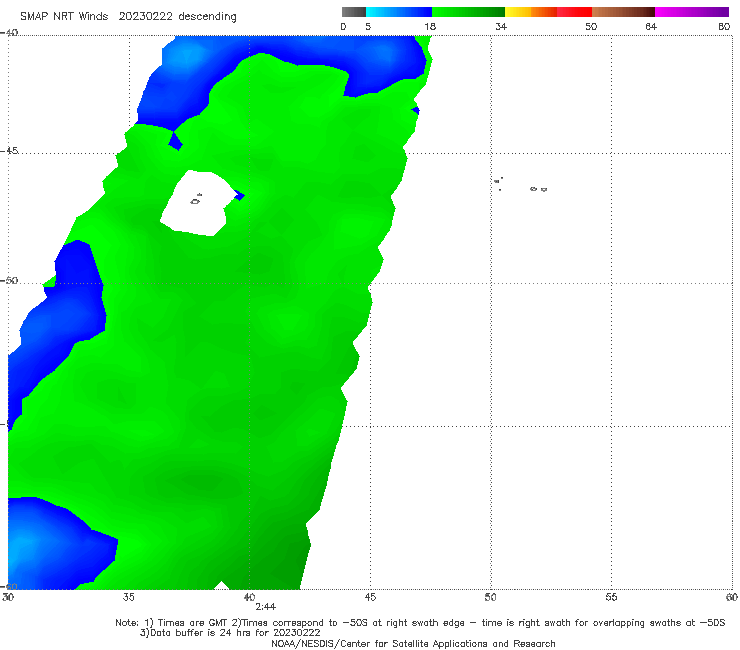Click the swath time label '2:44'
The image size is (740, 650).
[266, 607]
